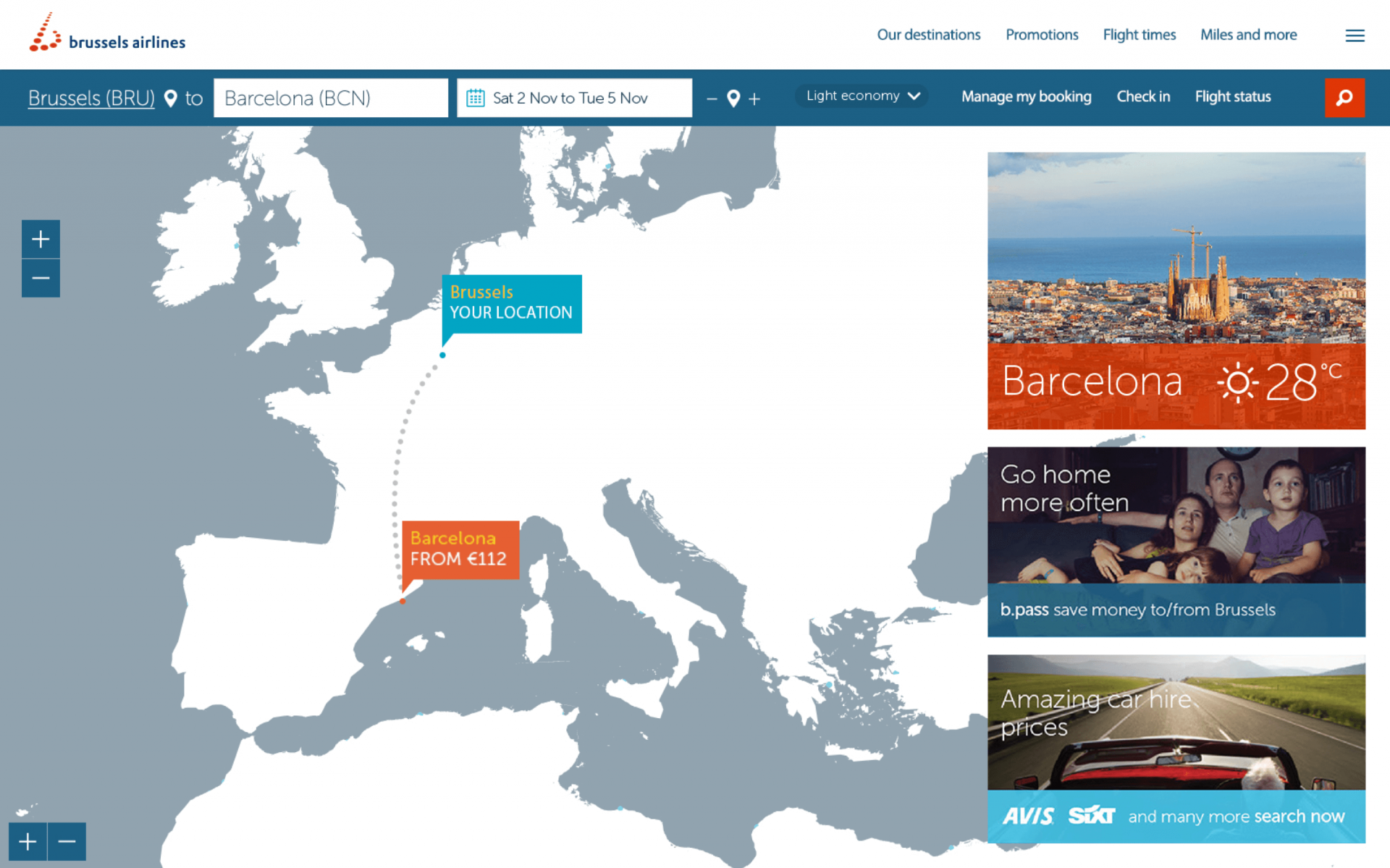The image size is (1390, 868).
Task: Click the passenger pin icon between minus and plus
Action: pyautogui.click(x=733, y=98)
